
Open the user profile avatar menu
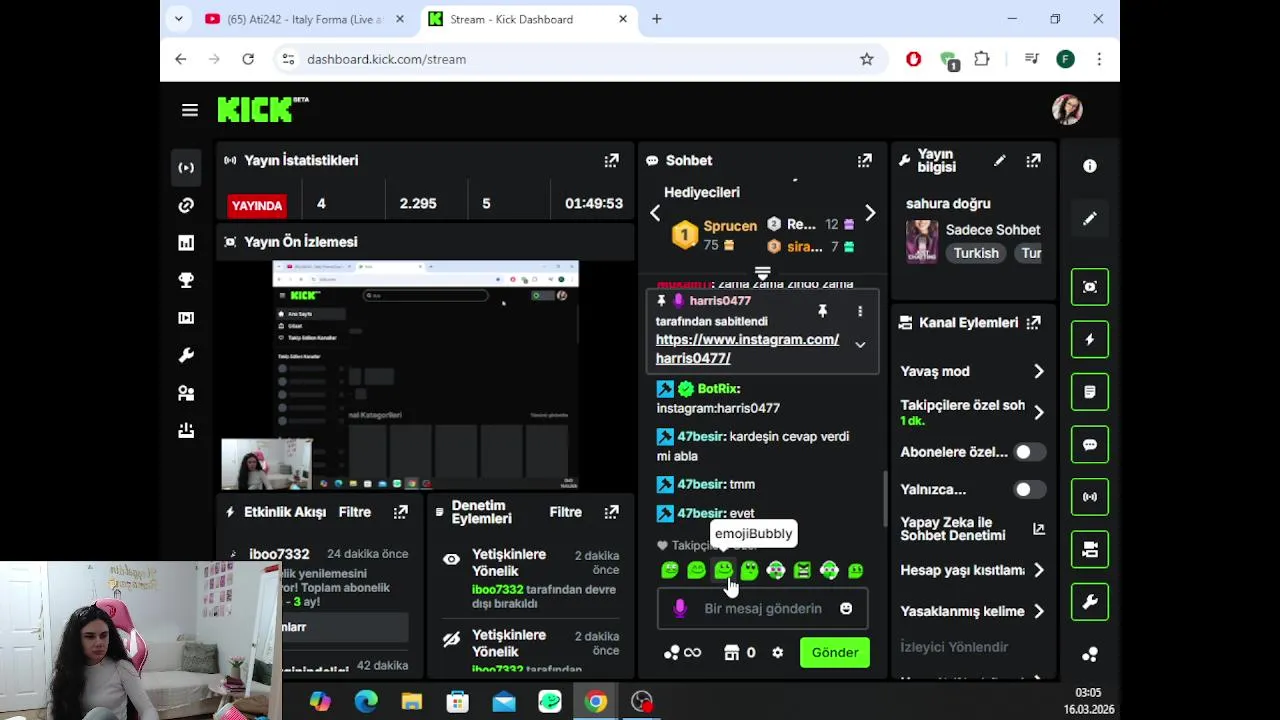coord(1067,110)
